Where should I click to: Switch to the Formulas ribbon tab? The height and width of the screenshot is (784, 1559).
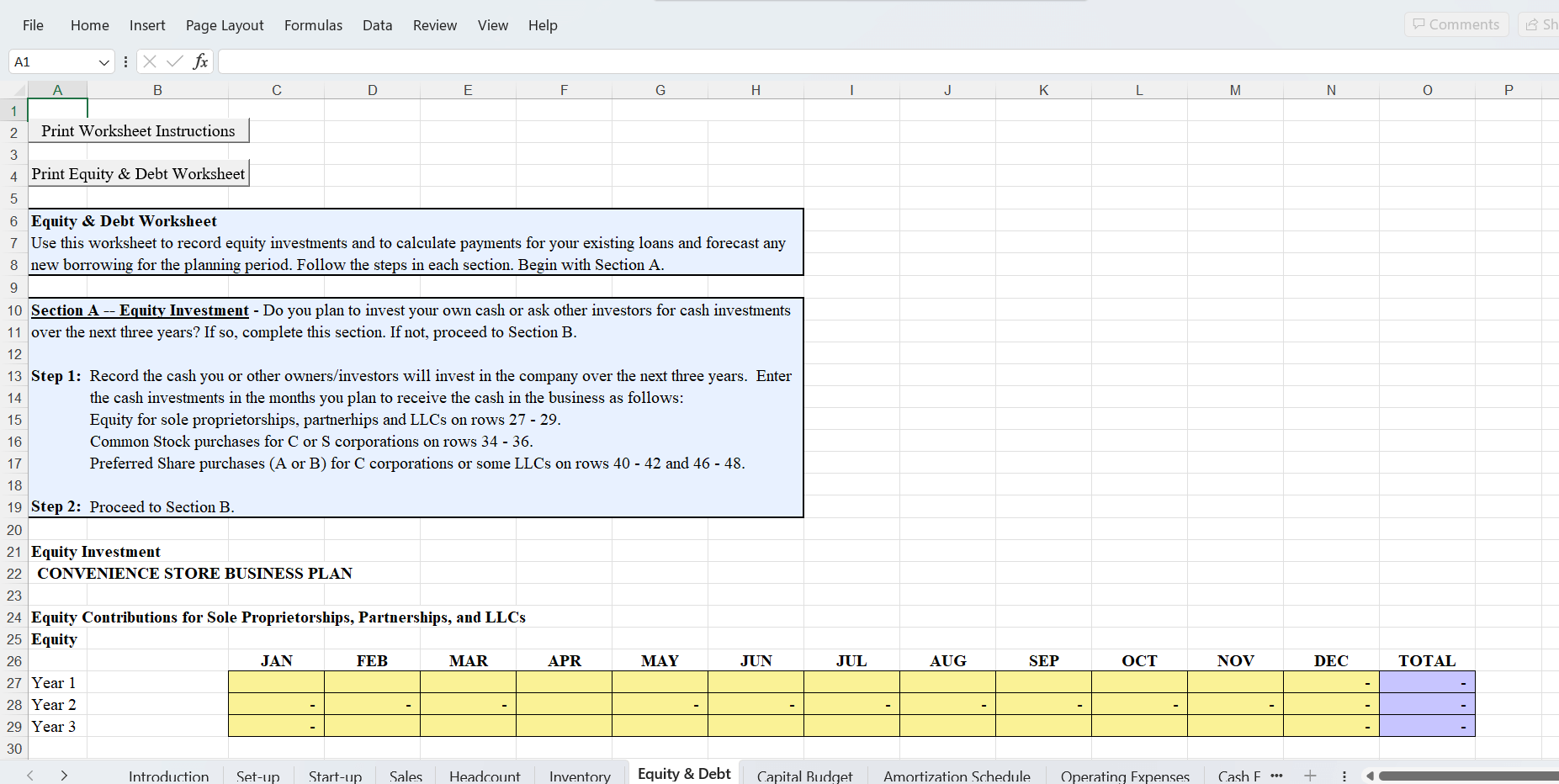pos(313,25)
